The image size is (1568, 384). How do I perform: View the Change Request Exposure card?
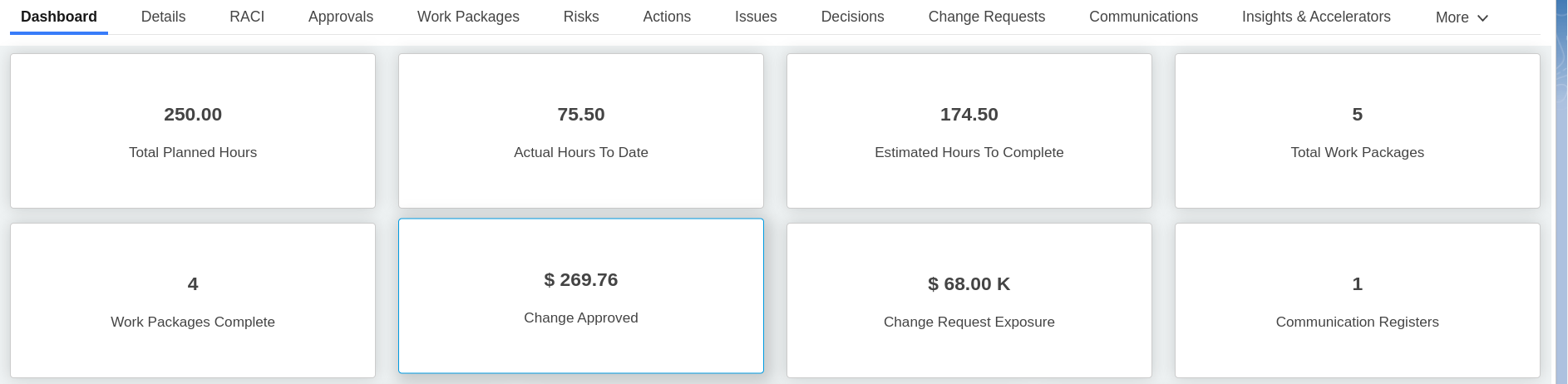pyautogui.click(x=969, y=301)
